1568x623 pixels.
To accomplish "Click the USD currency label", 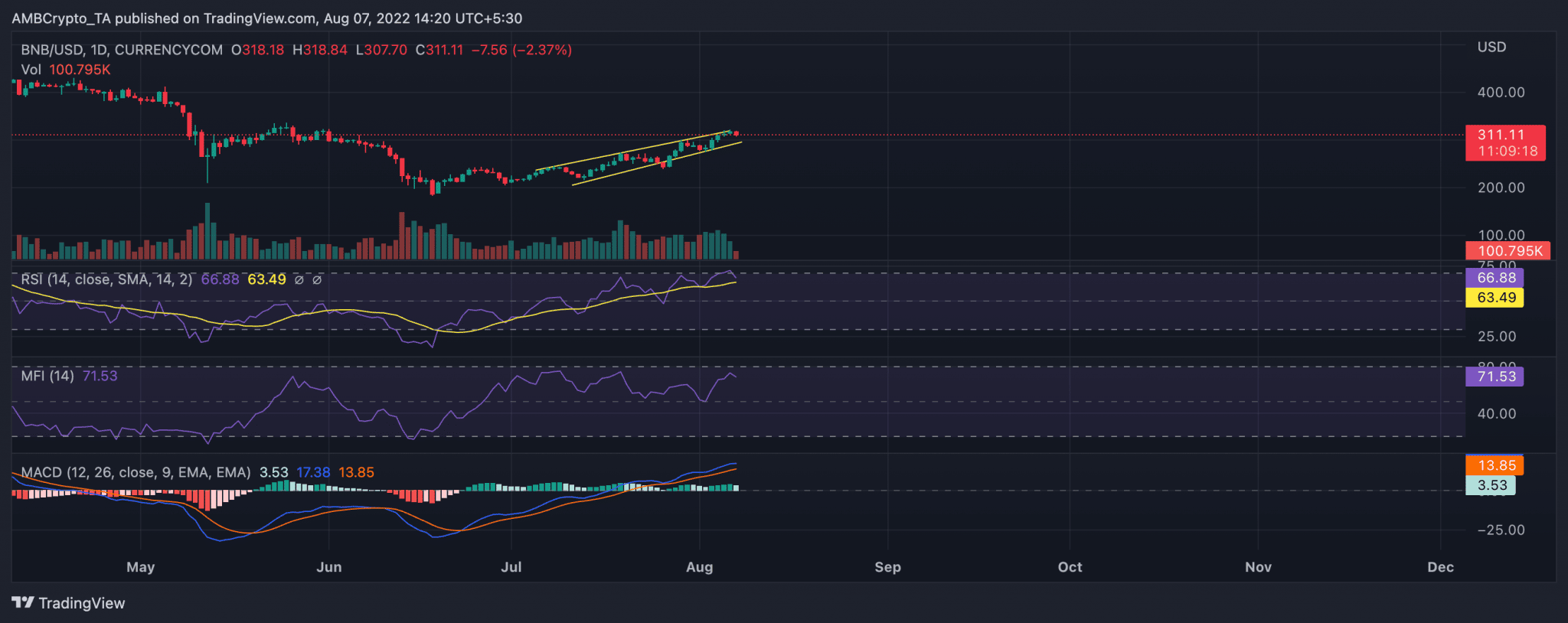I will [x=1491, y=47].
